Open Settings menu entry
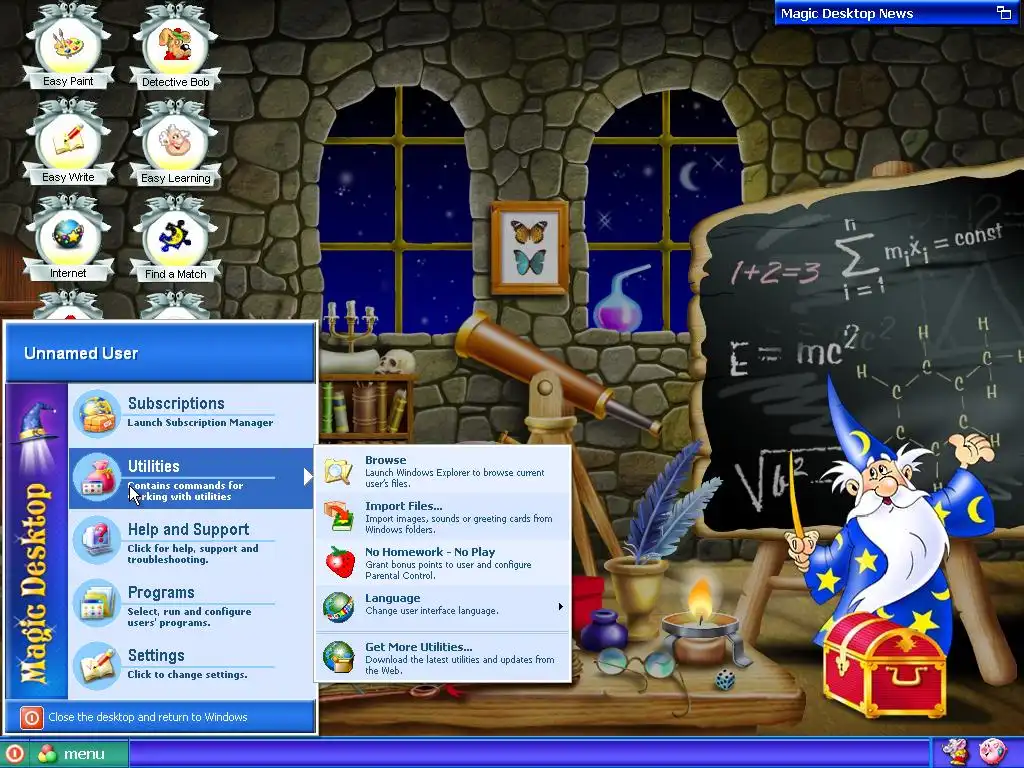Image resolution: width=1024 pixels, height=768 pixels. tap(192, 667)
